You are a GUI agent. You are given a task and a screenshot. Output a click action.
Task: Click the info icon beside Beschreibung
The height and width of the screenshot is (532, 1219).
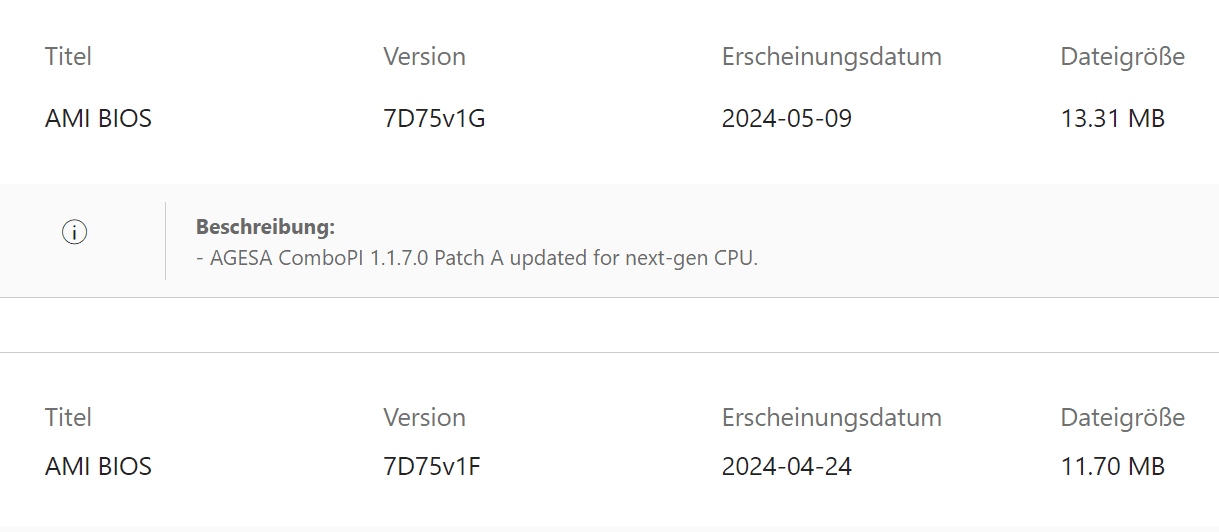[75, 232]
